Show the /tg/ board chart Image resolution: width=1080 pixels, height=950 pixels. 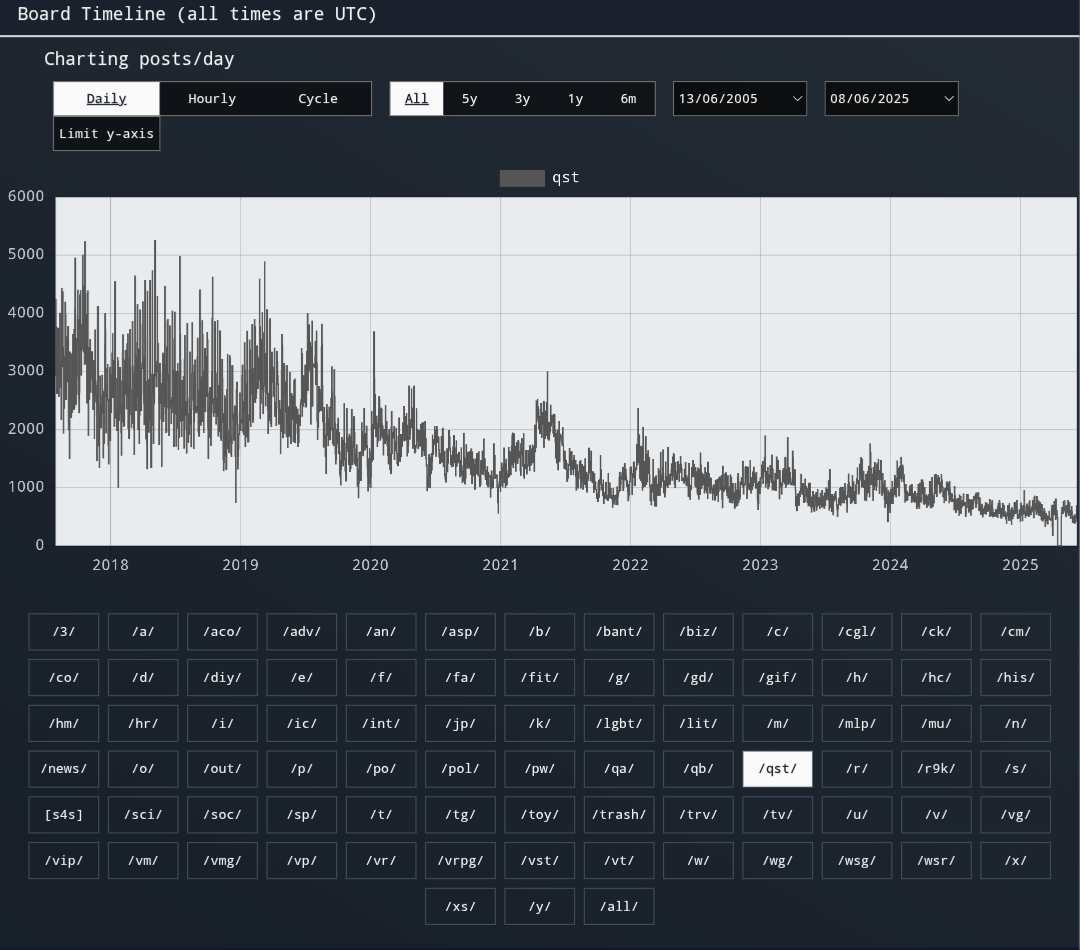pyautogui.click(x=460, y=815)
